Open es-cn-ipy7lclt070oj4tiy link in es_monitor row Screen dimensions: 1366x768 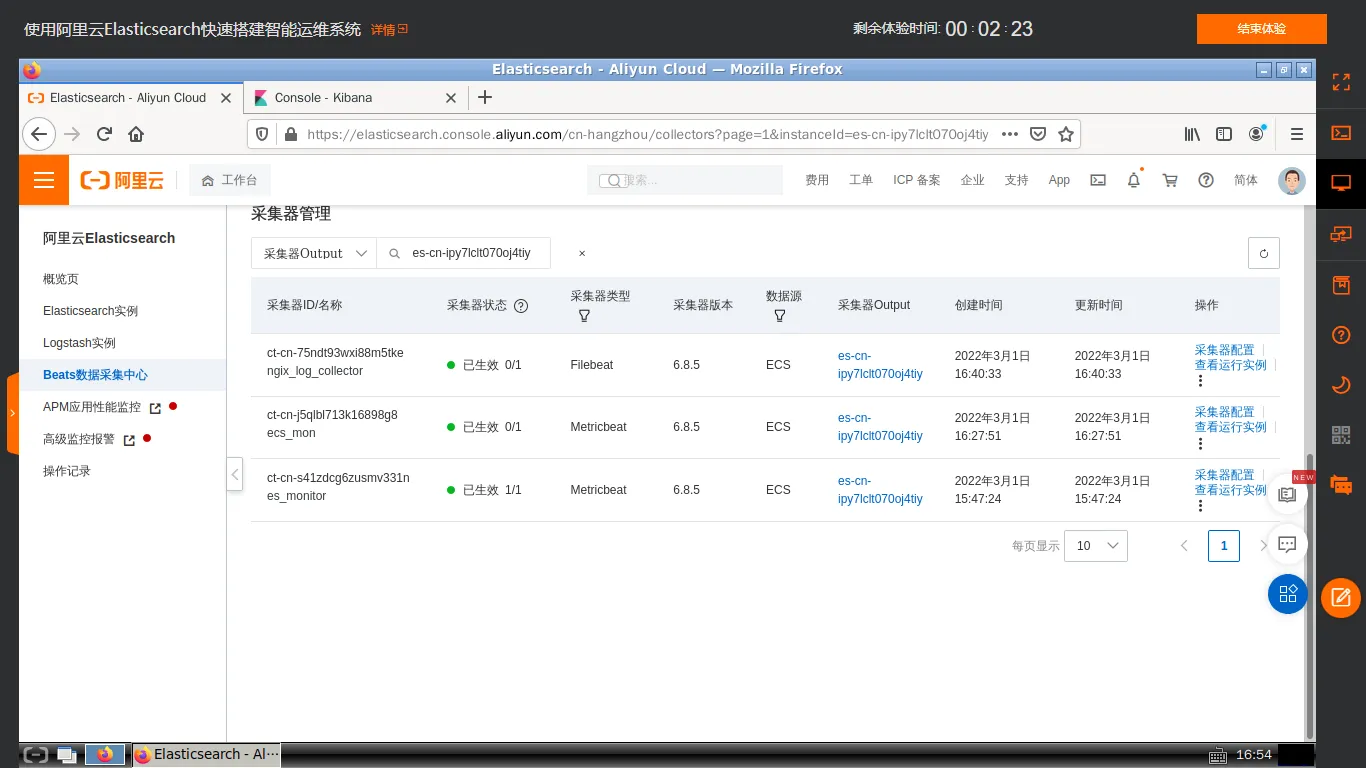coord(880,490)
